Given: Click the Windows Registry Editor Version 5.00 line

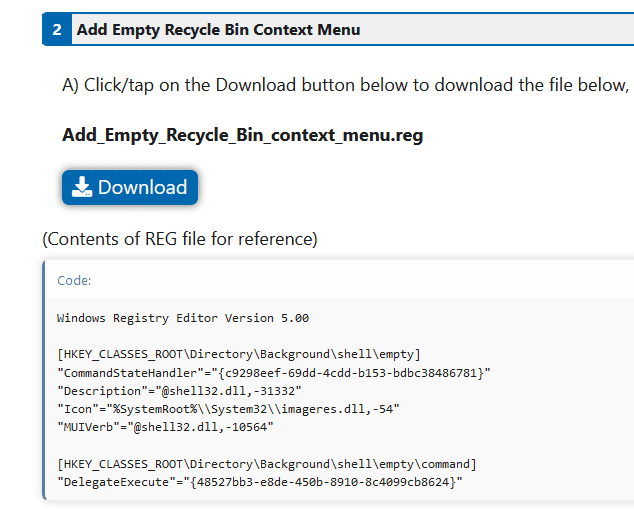Looking at the screenshot, I should pyautogui.click(x=183, y=318).
